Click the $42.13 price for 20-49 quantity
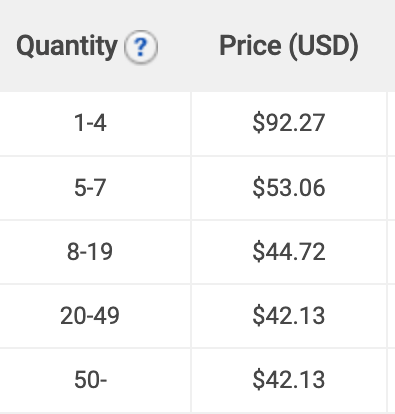The image size is (395, 414). pos(289,316)
